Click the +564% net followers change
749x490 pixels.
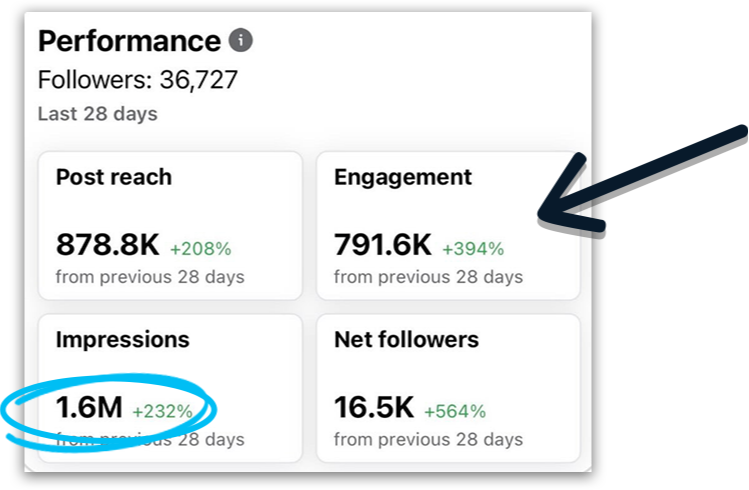point(455,410)
